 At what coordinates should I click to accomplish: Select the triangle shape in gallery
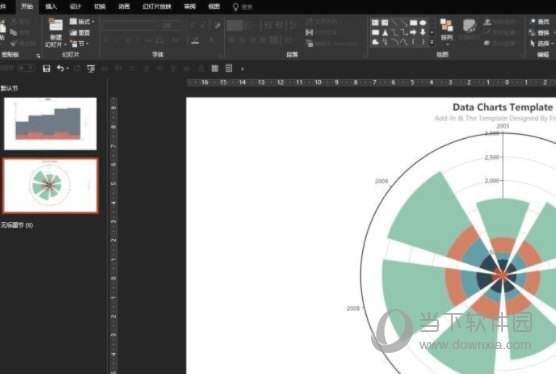pyautogui.click(x=385, y=33)
